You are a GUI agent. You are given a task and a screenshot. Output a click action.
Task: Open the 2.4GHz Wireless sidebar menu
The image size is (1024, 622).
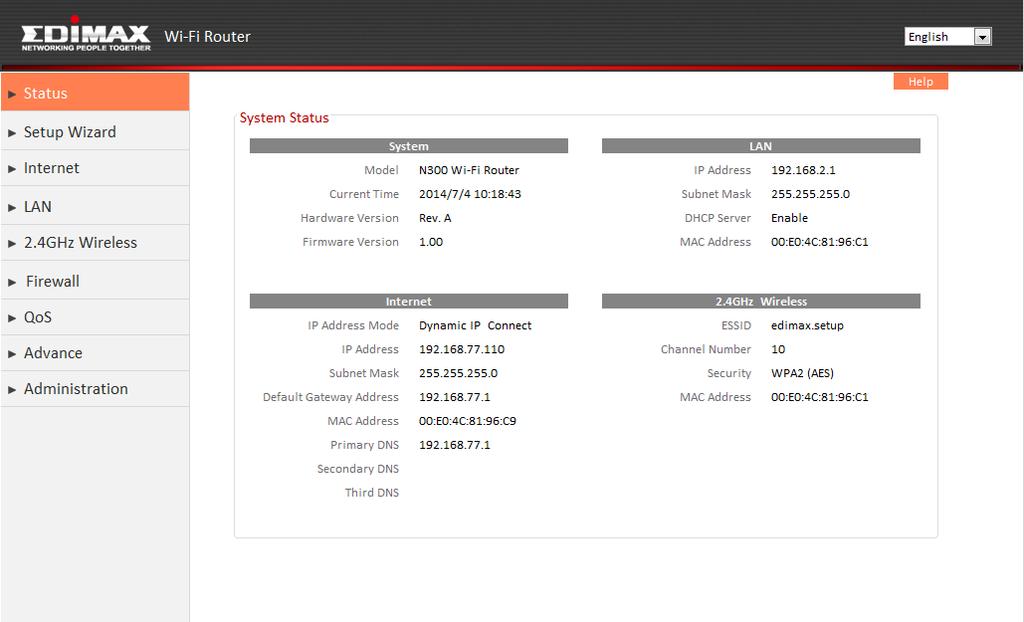coord(95,242)
